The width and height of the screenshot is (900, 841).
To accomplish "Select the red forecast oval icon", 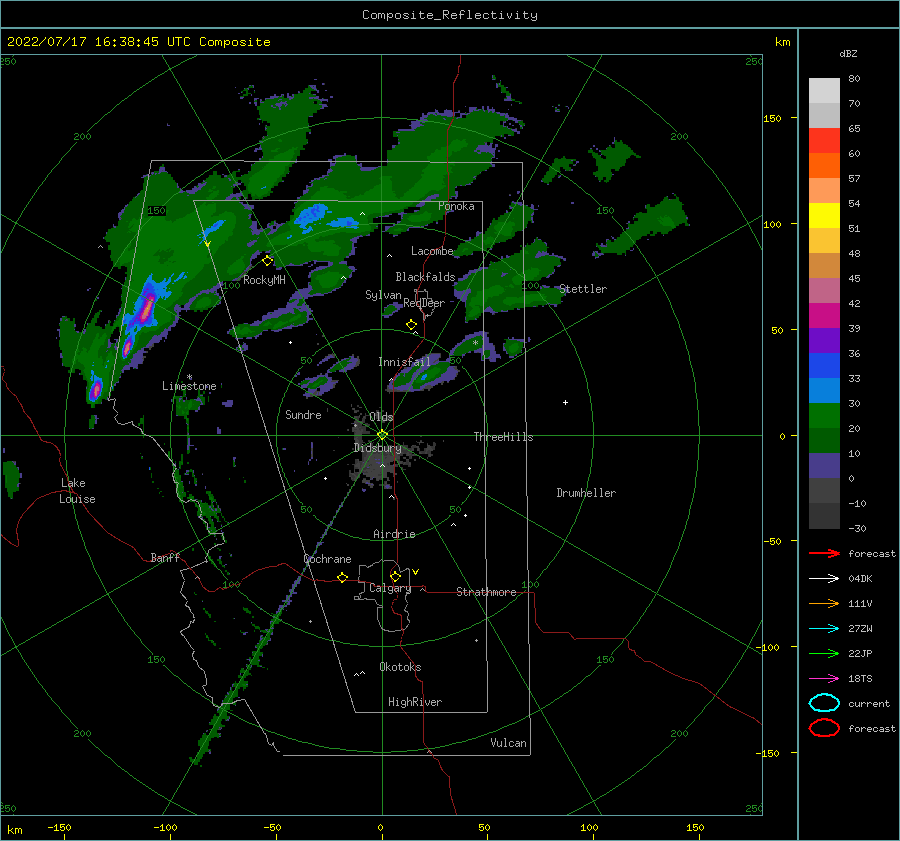I will pos(824,728).
